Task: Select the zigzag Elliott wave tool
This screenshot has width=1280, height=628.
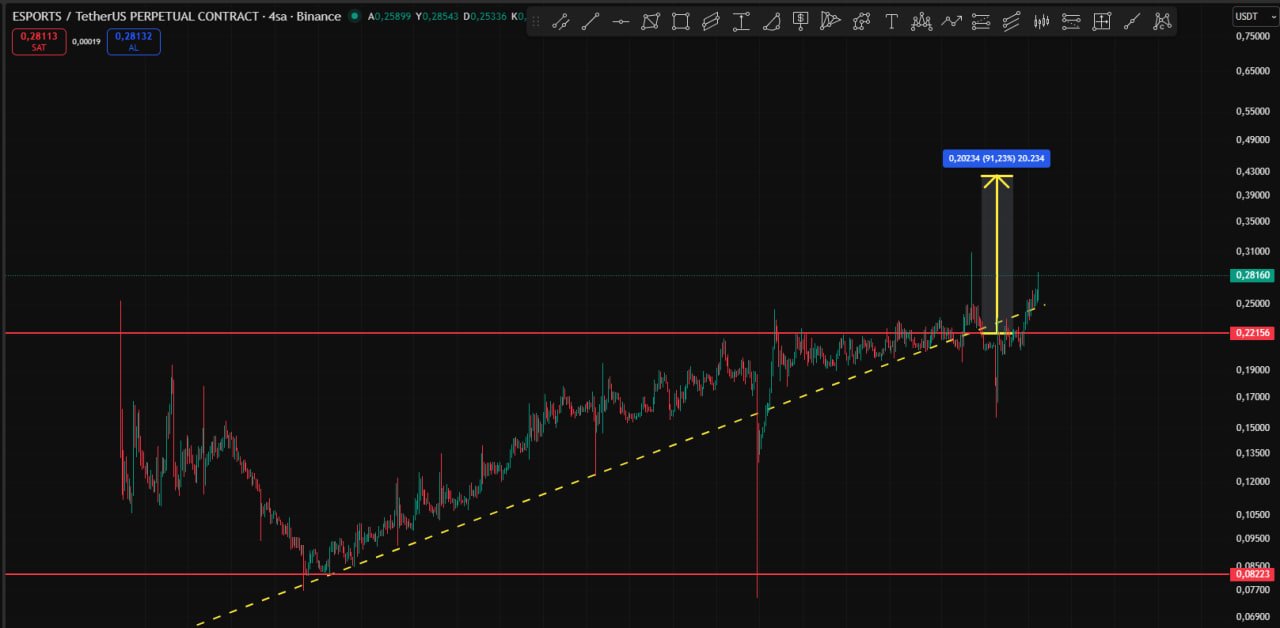Action: point(951,21)
